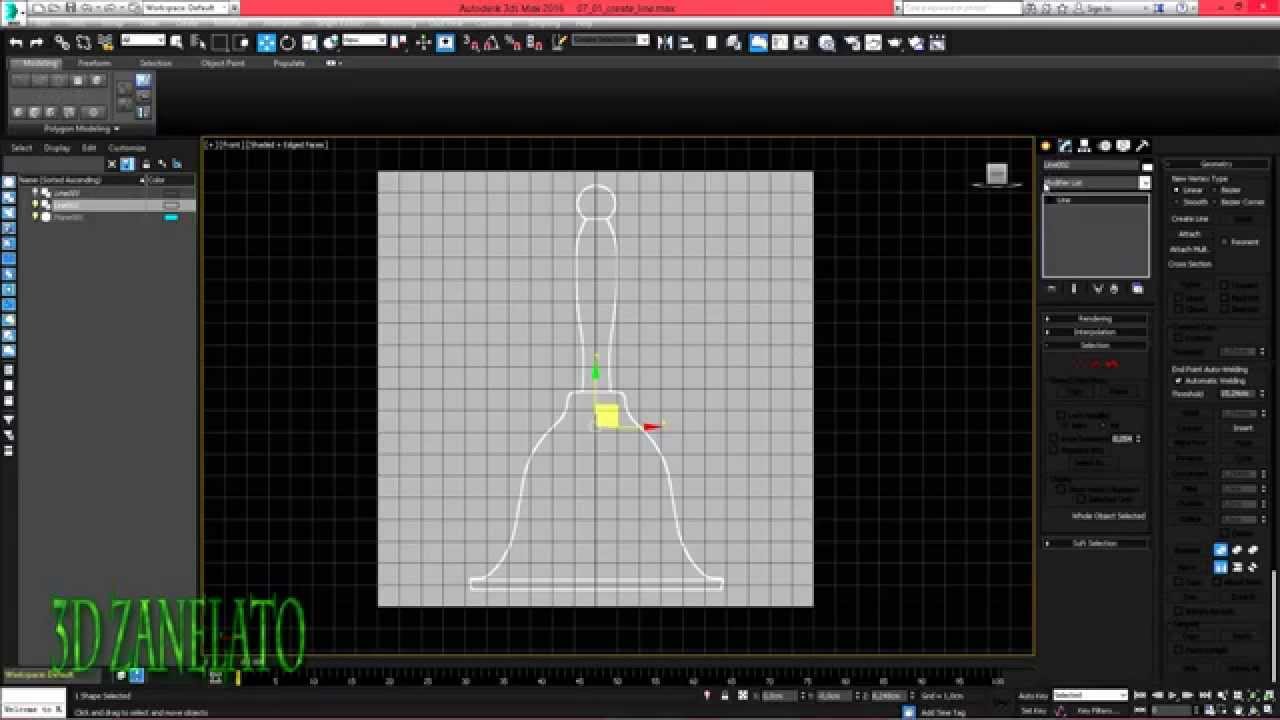Click the Create Line button
1280x720 pixels.
tap(1190, 219)
